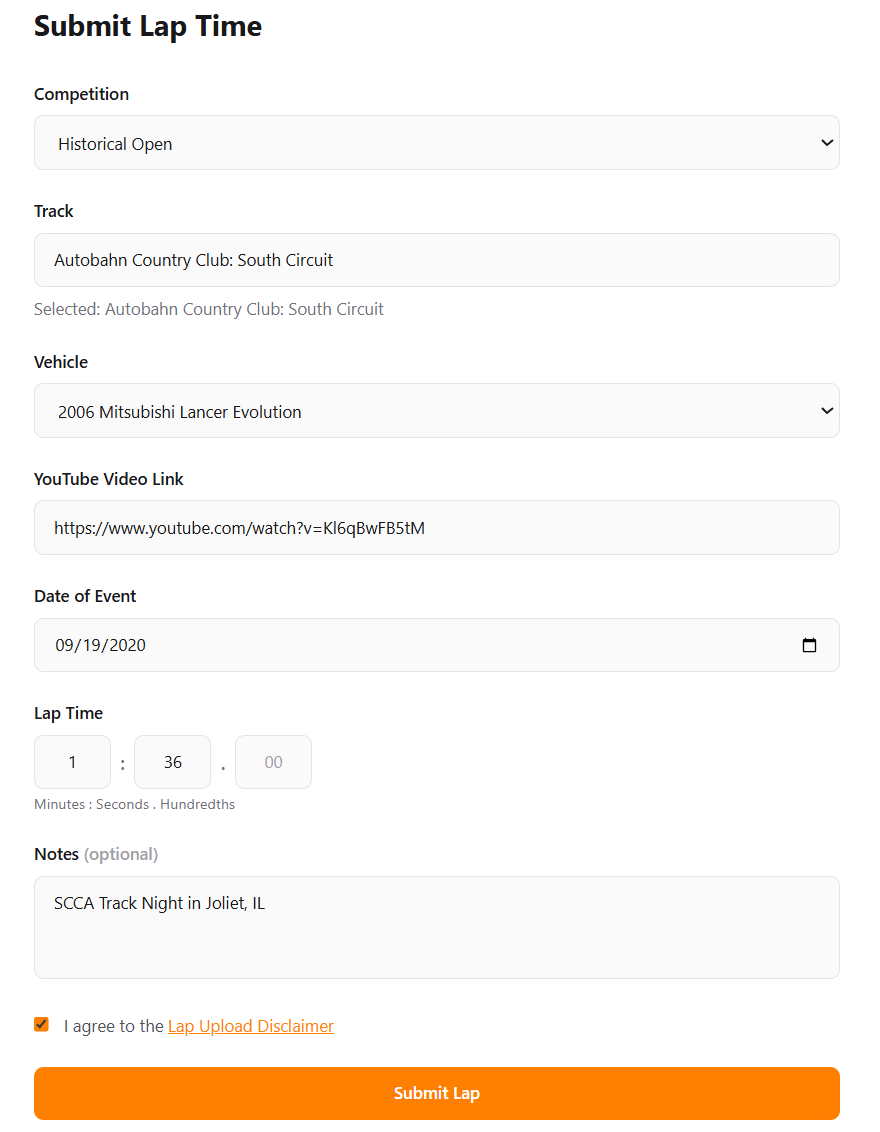Open the calendar picker icon in Date of Event

pyautogui.click(x=809, y=645)
